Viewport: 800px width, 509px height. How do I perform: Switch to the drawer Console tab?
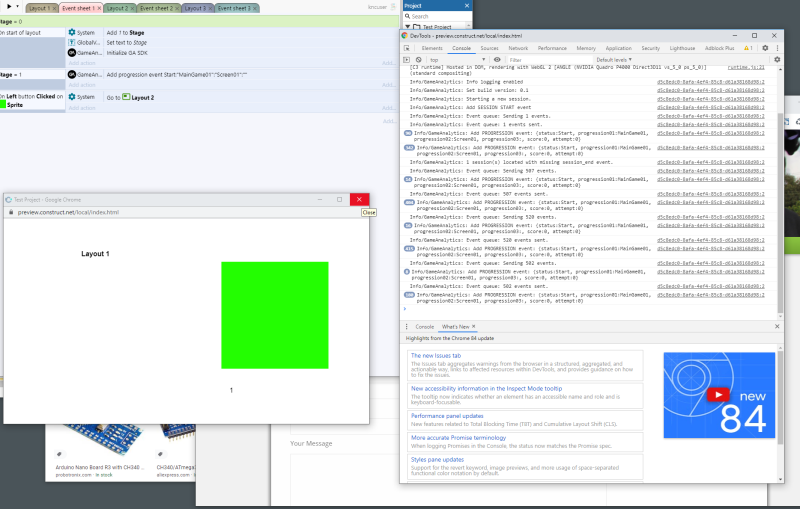[424, 326]
